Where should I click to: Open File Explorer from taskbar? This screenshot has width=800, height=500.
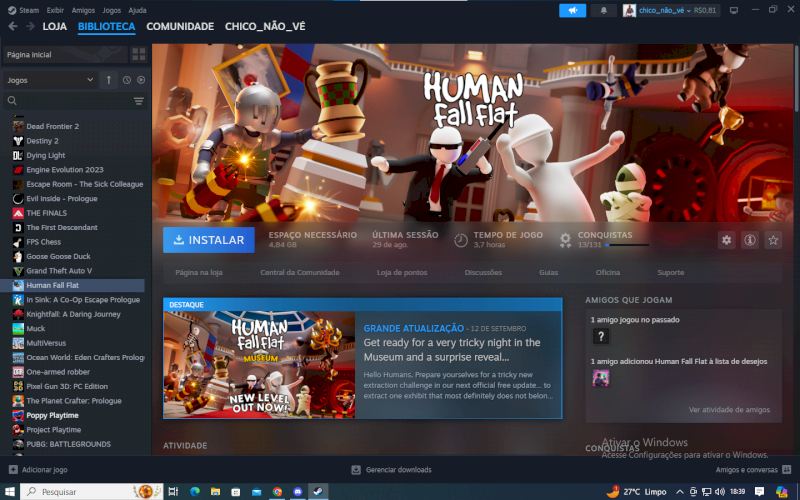[x=215, y=492]
